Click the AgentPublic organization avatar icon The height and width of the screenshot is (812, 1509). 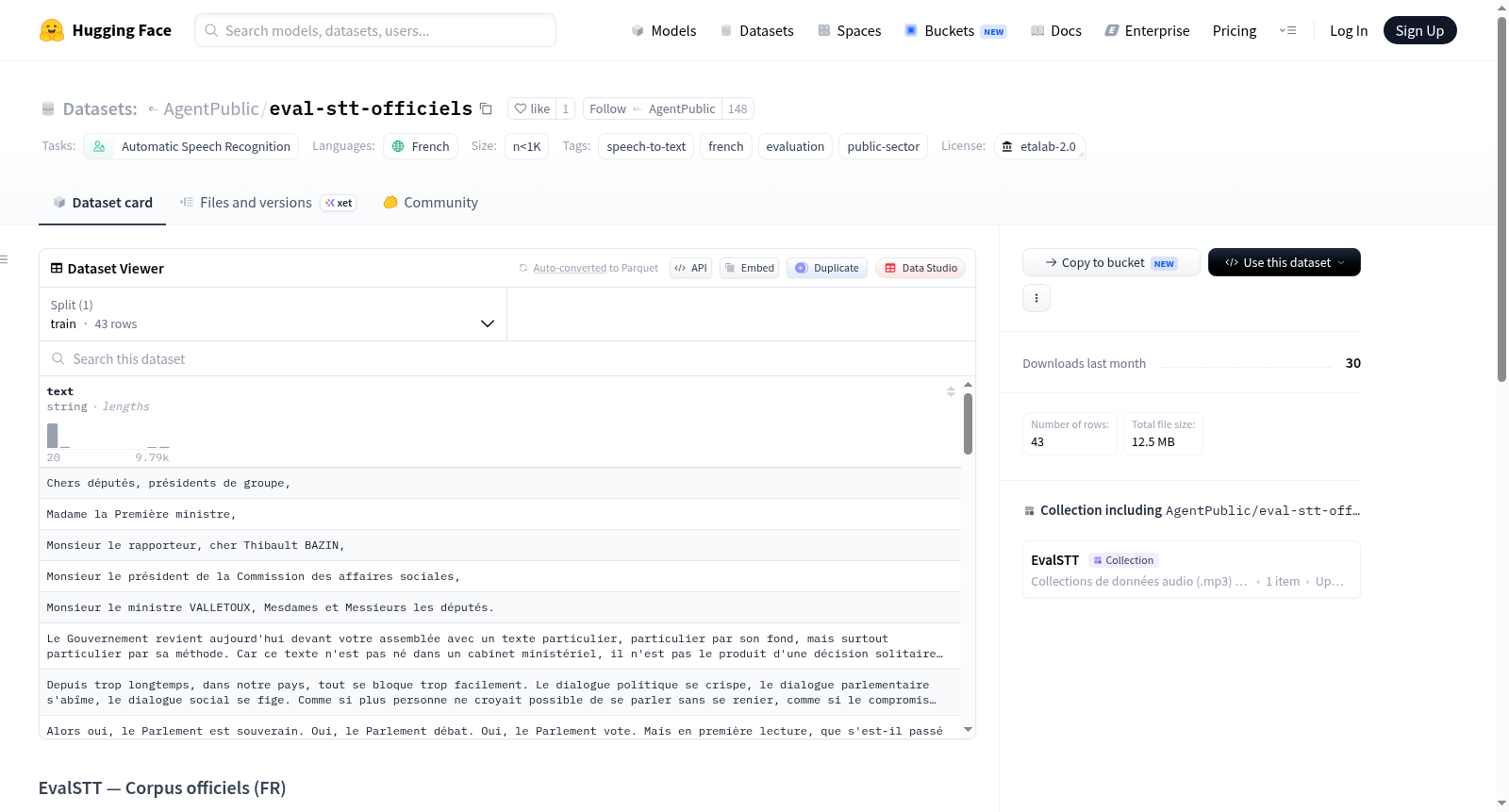[x=153, y=109]
